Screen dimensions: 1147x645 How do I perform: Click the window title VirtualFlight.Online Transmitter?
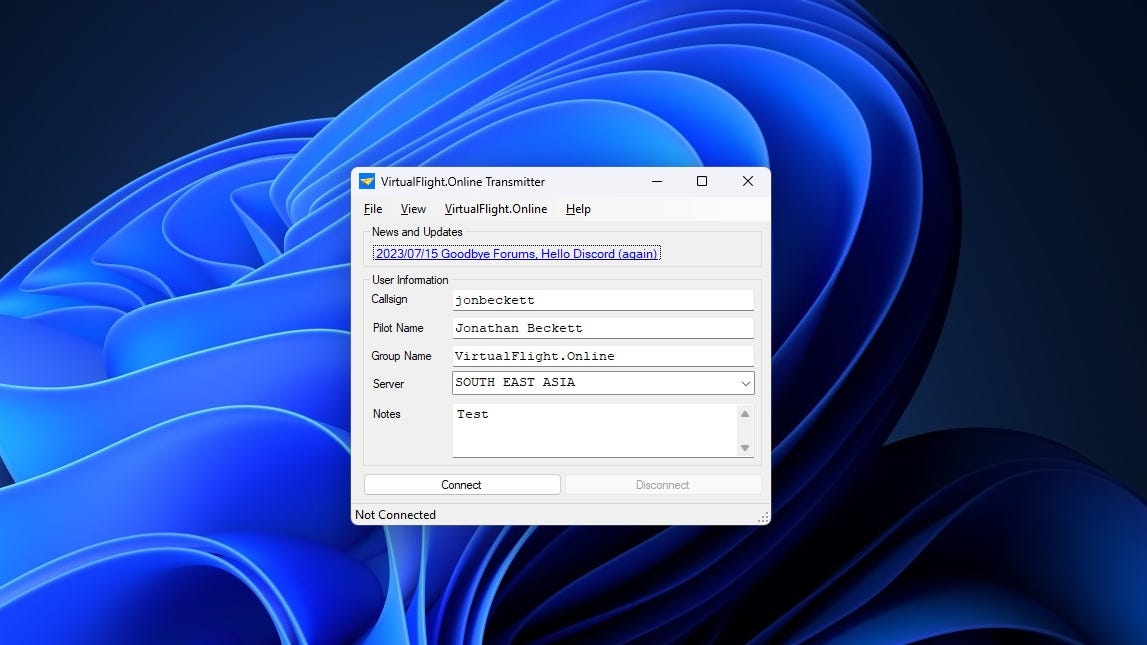pyautogui.click(x=462, y=181)
